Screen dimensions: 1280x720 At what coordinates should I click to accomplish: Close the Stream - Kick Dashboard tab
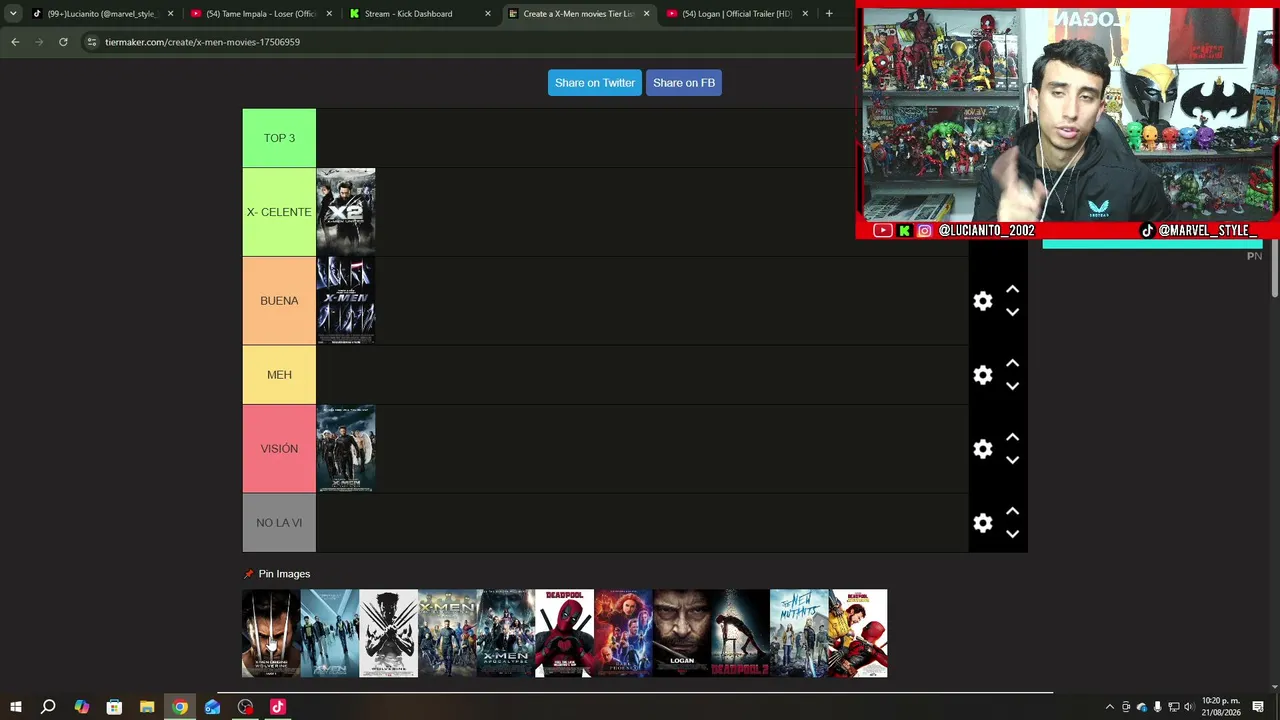488,14
